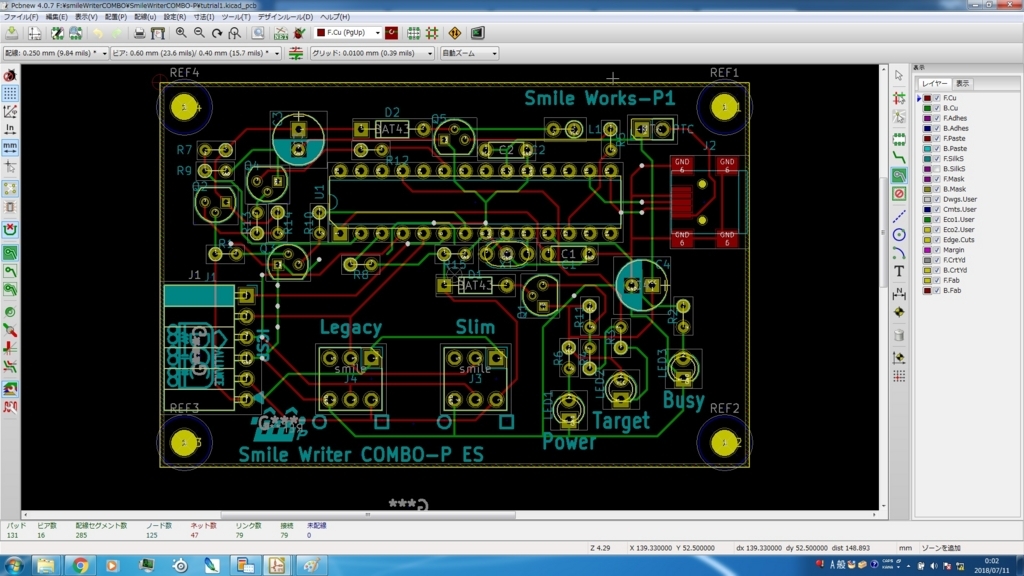Open the ファイル(F) menu
Image resolution: width=1024 pixels, height=576 pixels.
pyautogui.click(x=21, y=17)
